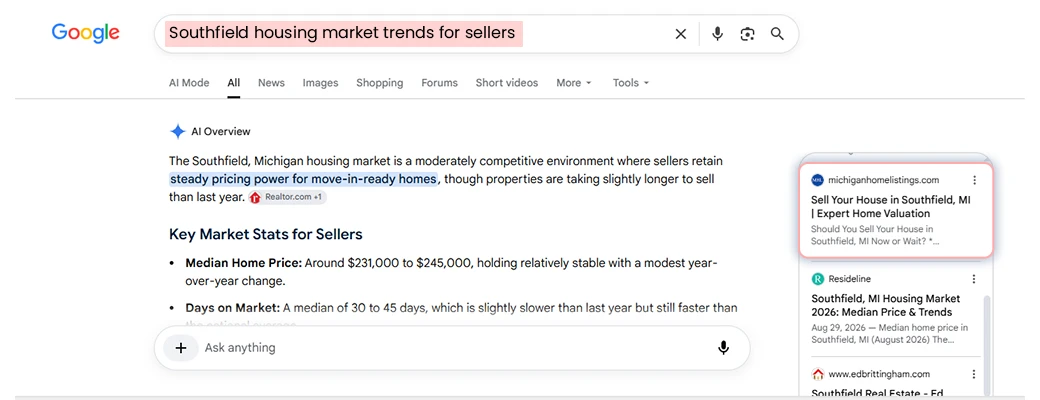This screenshot has height=400, width=1040.
Task: Expand the Tools dropdown
Action: point(631,83)
